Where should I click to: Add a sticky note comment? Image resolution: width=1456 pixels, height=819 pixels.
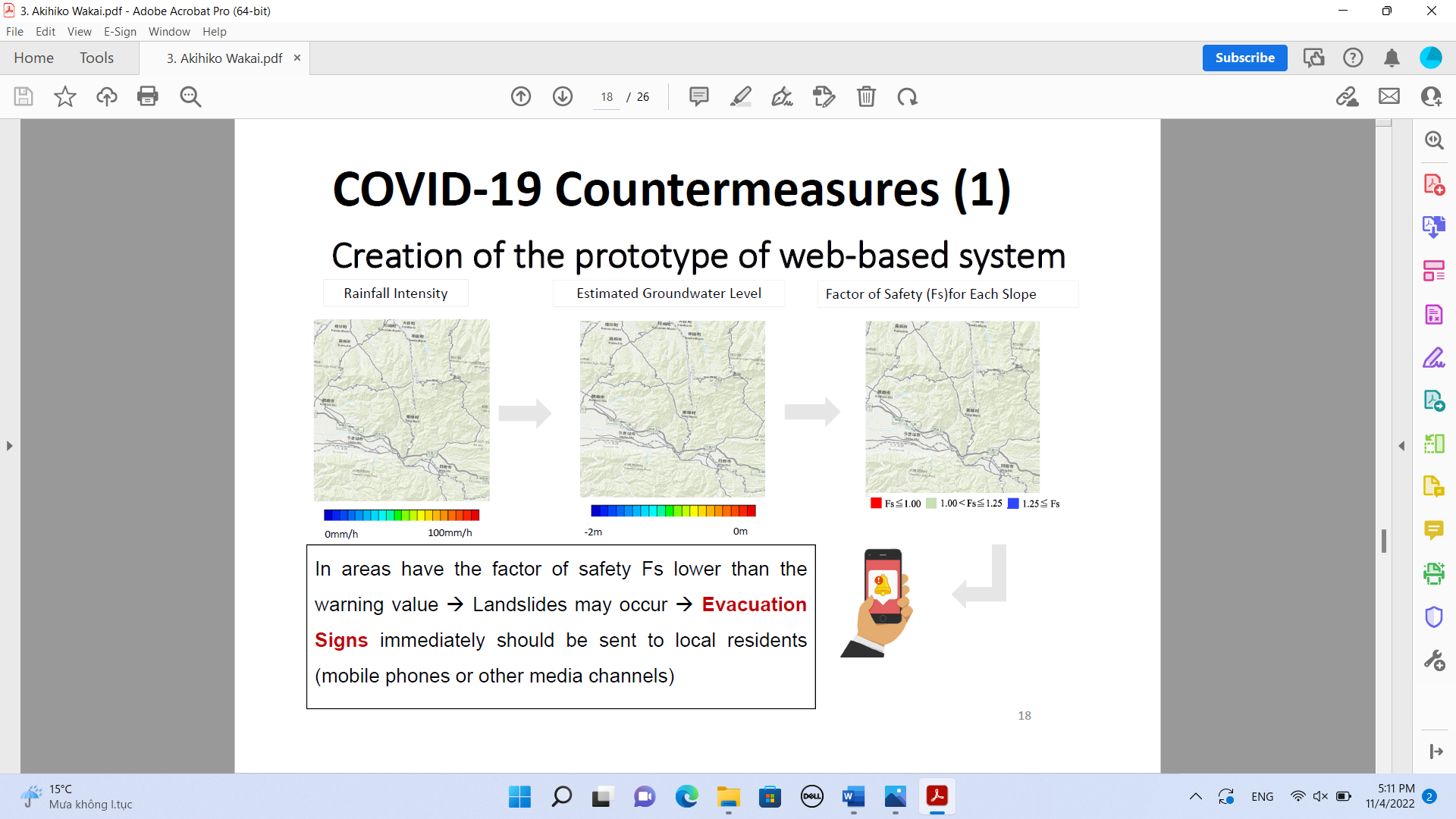coord(698,96)
